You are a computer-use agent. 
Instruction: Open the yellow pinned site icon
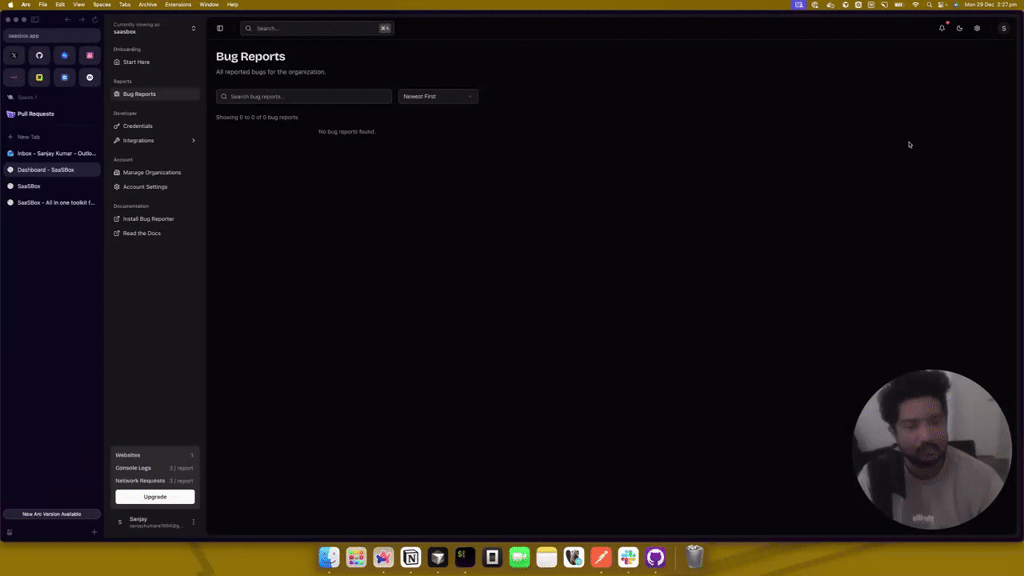(39, 77)
